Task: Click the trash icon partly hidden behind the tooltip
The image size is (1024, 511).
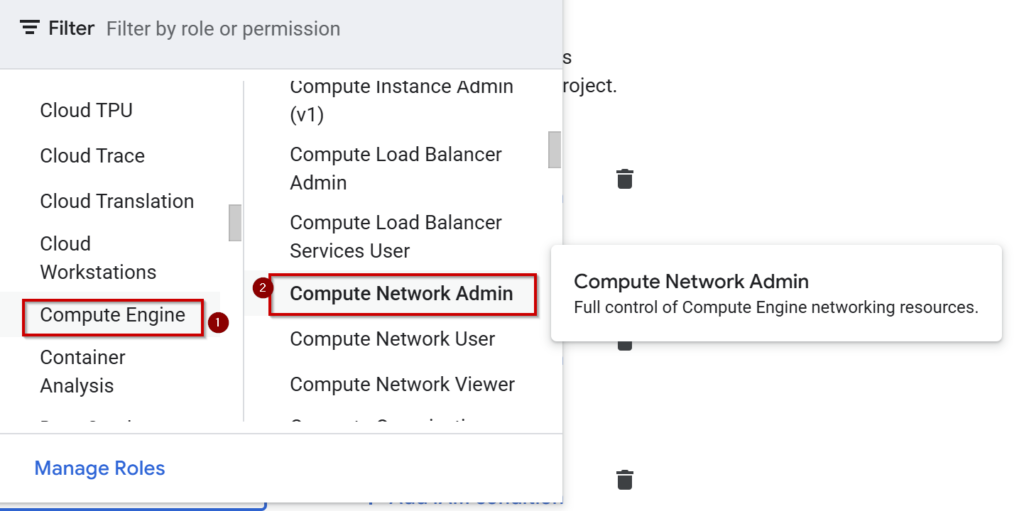Action: [x=625, y=345]
